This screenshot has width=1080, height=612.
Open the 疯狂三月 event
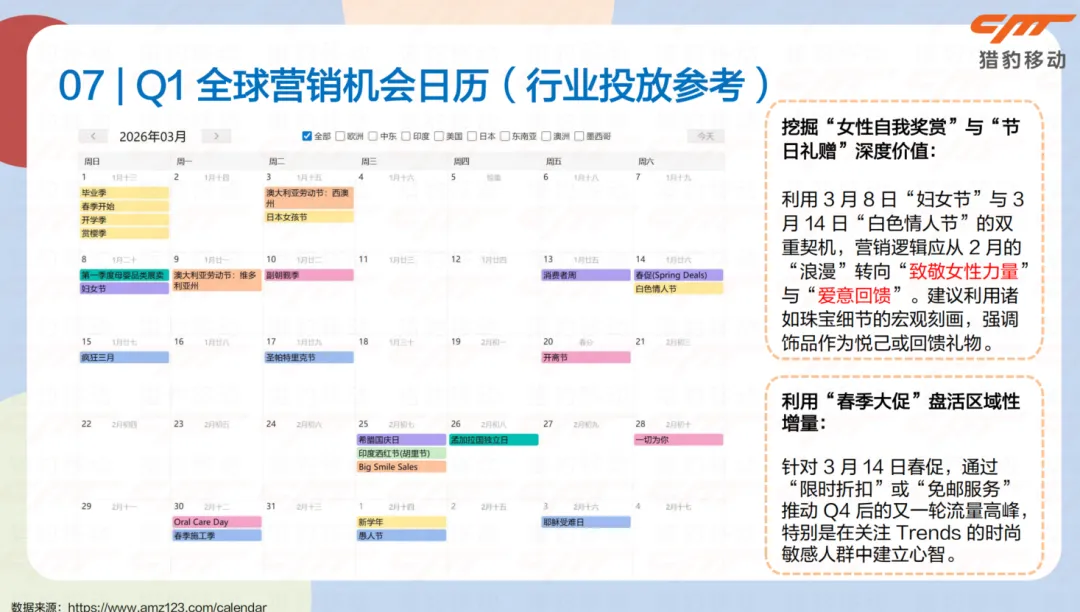coord(124,357)
